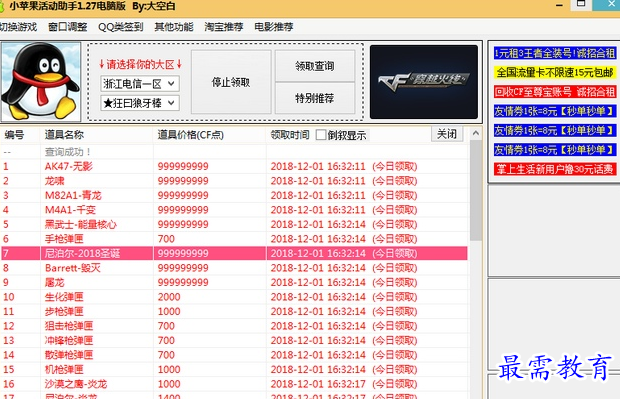Viewport: 620px width, 399px height.
Task: Click the 领取时间 column header
Action: 290,135
